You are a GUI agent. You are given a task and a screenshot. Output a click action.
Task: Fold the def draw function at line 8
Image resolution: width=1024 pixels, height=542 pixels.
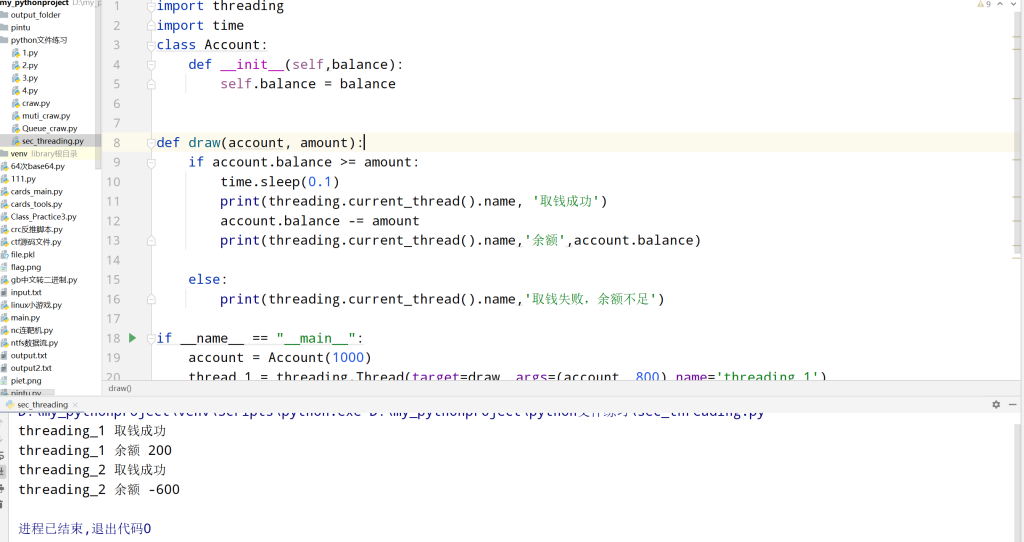[x=151, y=143]
